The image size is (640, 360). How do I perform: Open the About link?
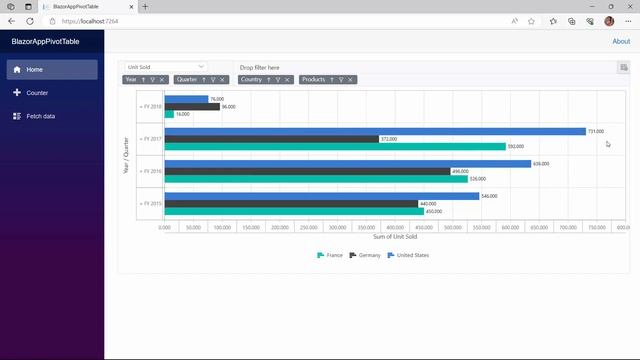621,41
